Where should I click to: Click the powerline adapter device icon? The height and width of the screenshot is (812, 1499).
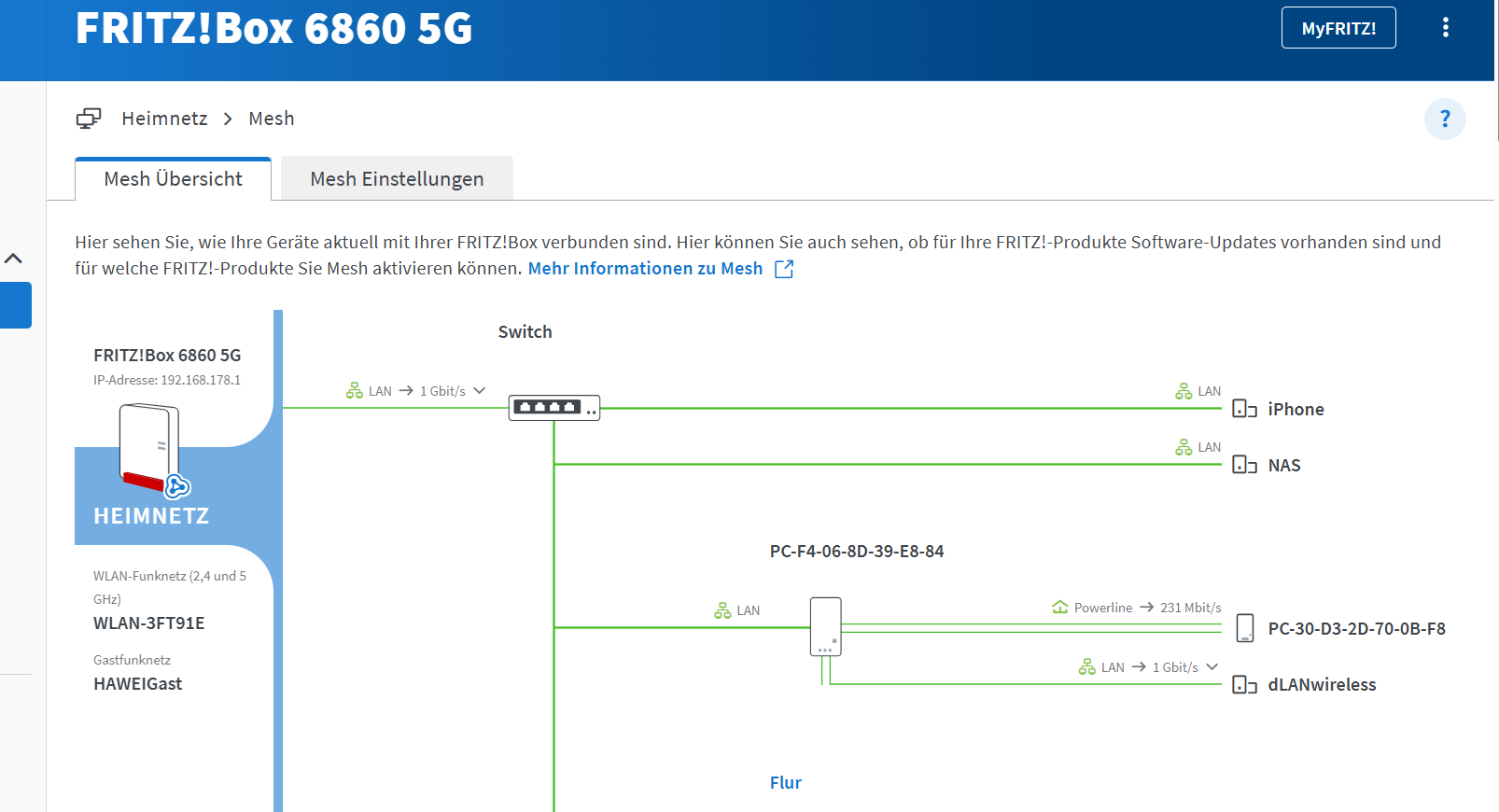coord(826,626)
